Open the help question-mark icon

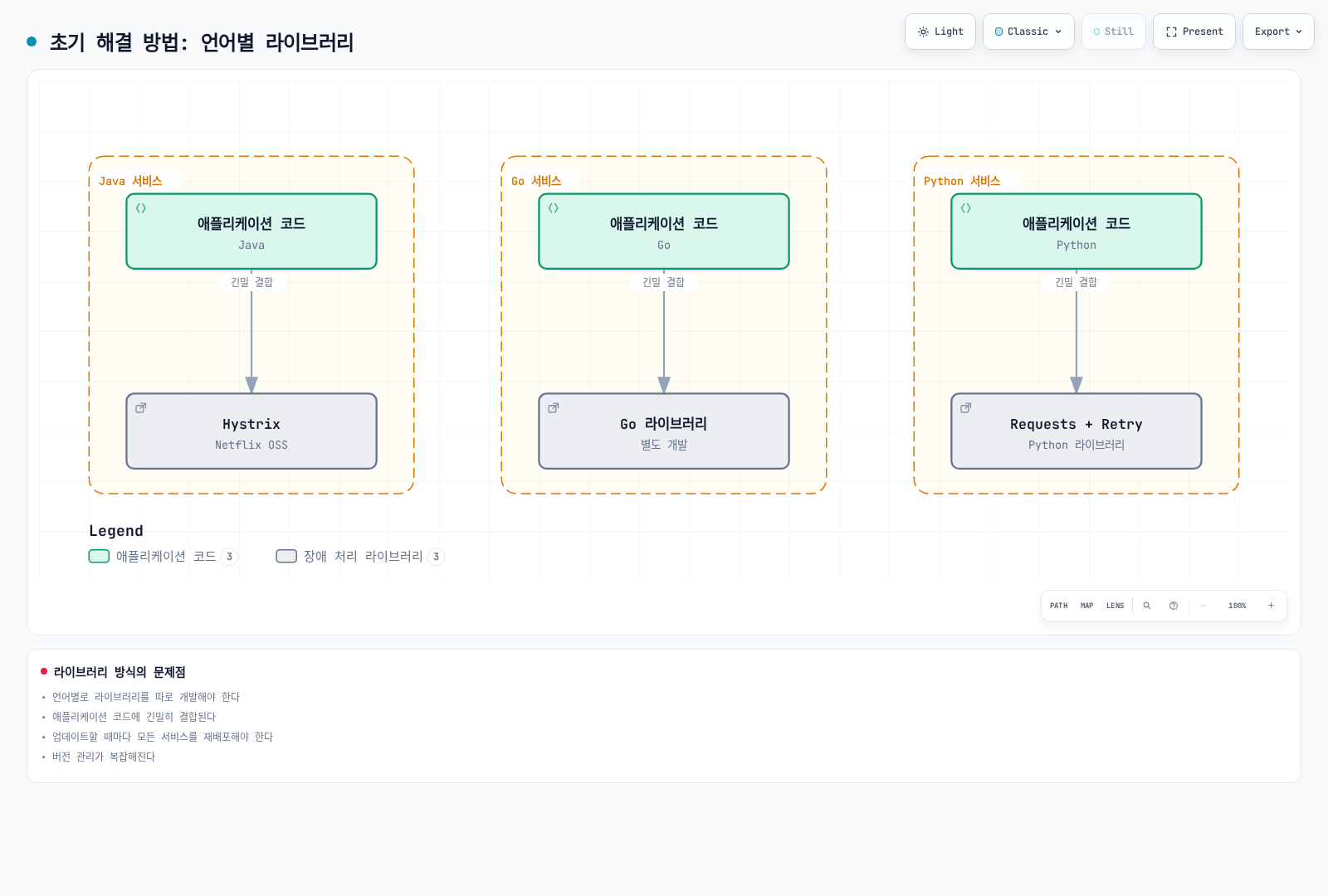coord(1174,606)
